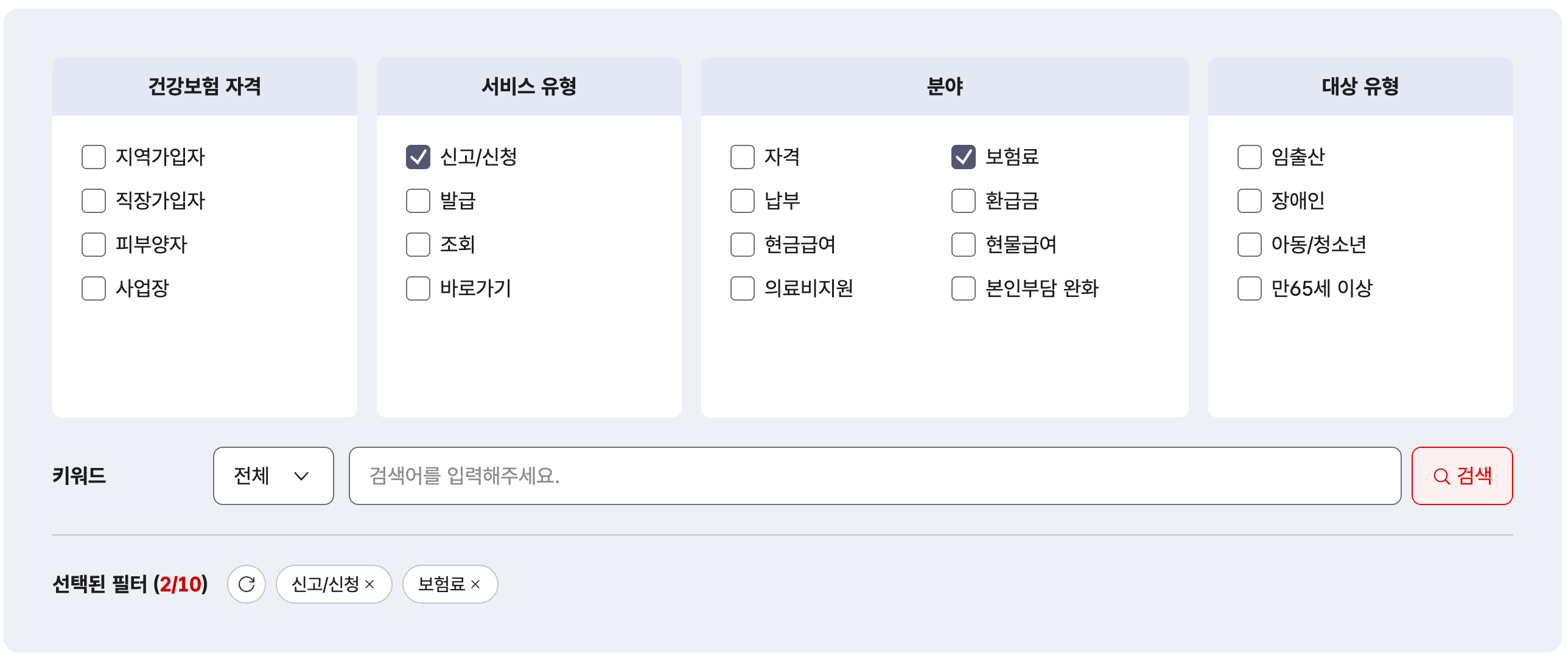Open the 전체 keyword category dropdown

[273, 476]
